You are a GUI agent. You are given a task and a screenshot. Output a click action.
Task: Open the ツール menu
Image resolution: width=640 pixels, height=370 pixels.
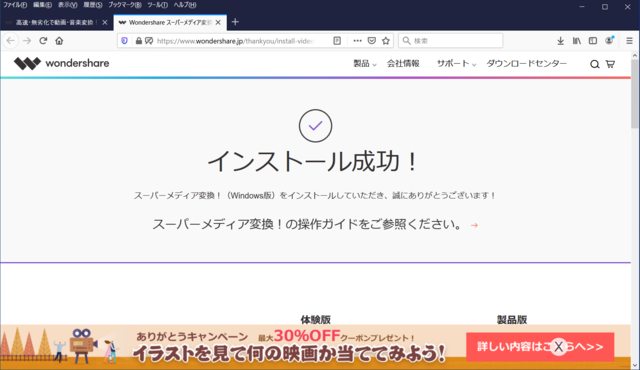tap(158, 5)
